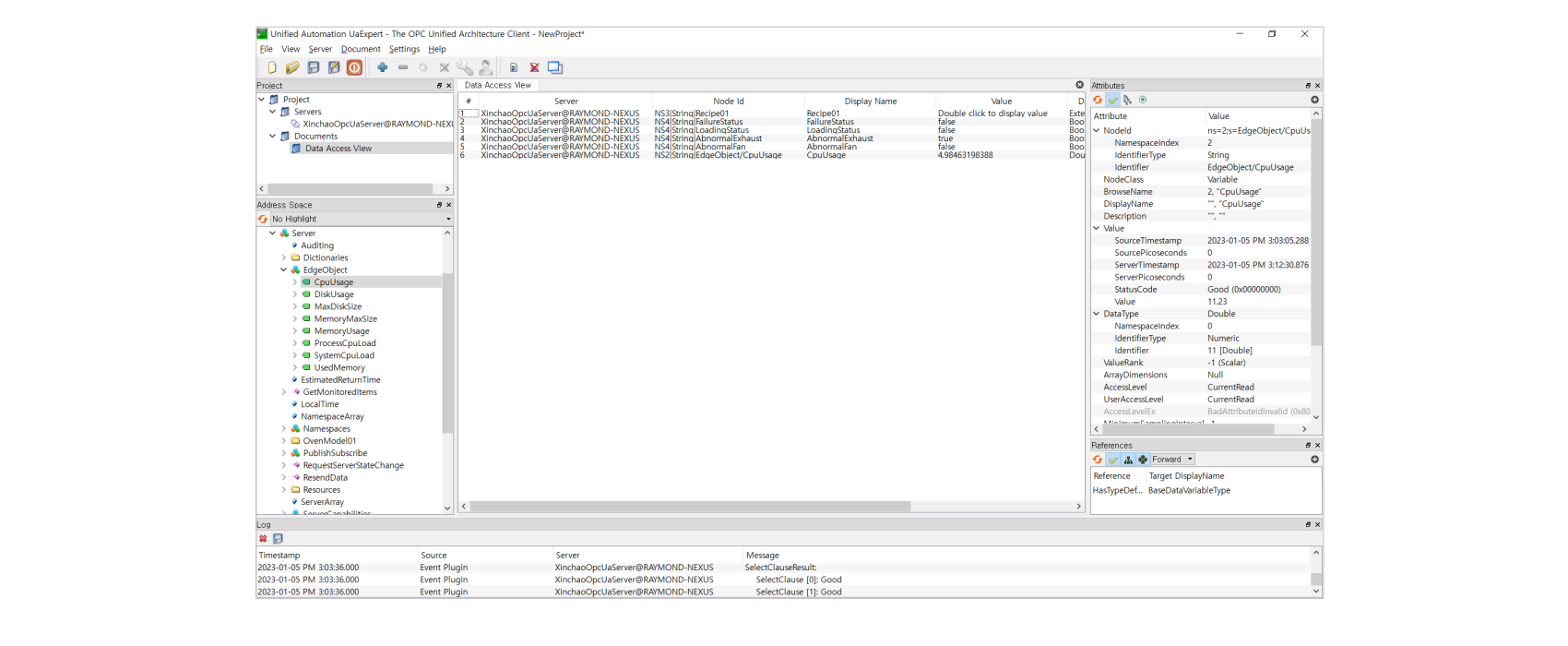Open the Settings menu
The height and width of the screenshot is (646, 1568).
point(404,50)
